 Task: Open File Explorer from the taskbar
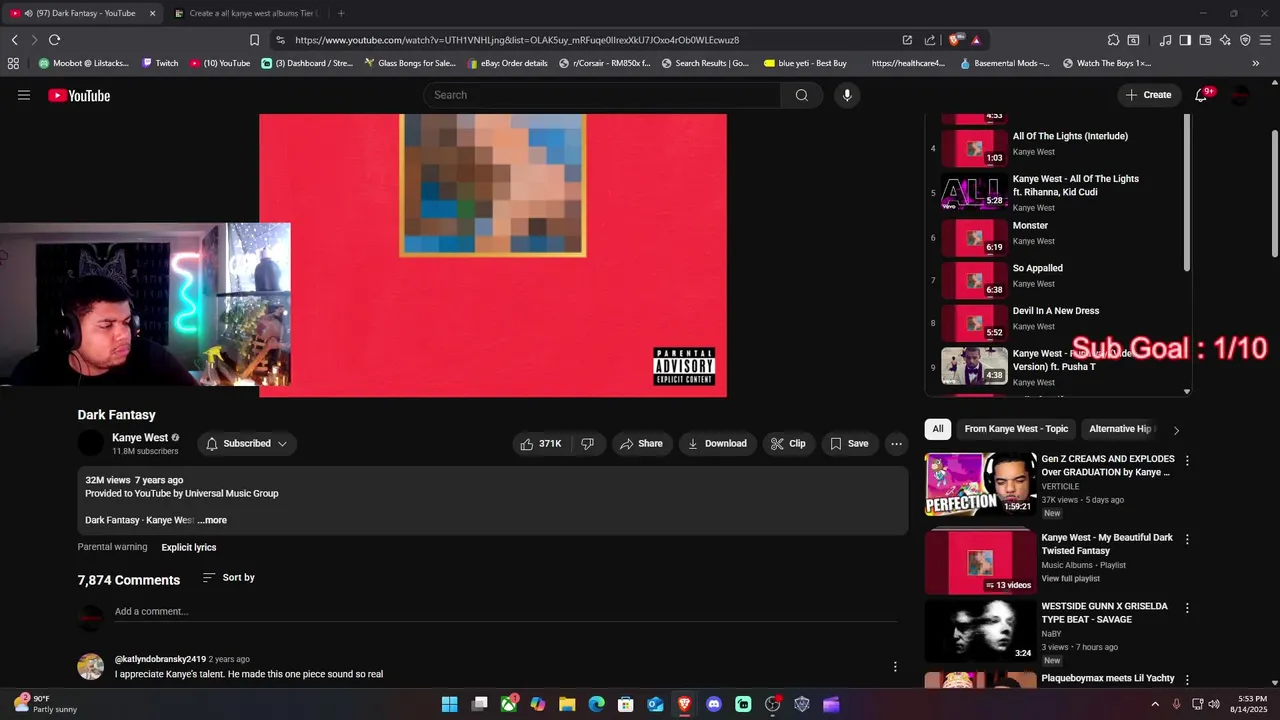pos(567,704)
